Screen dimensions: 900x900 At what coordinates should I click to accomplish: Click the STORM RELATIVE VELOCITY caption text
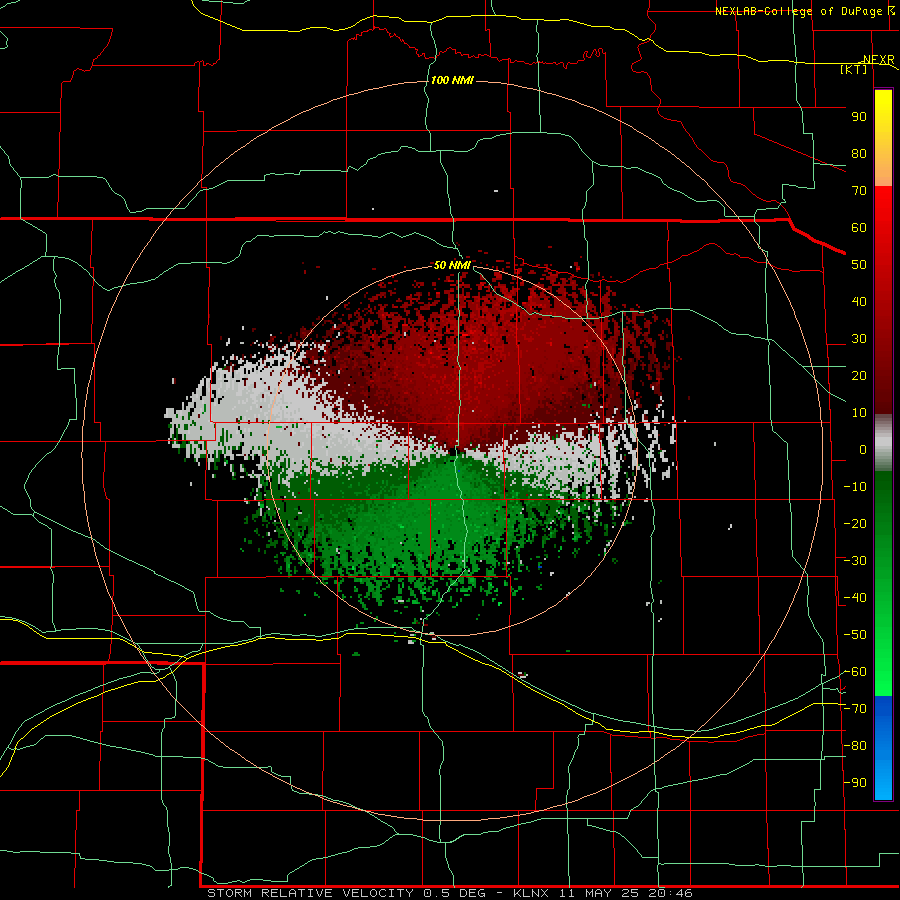311,893
